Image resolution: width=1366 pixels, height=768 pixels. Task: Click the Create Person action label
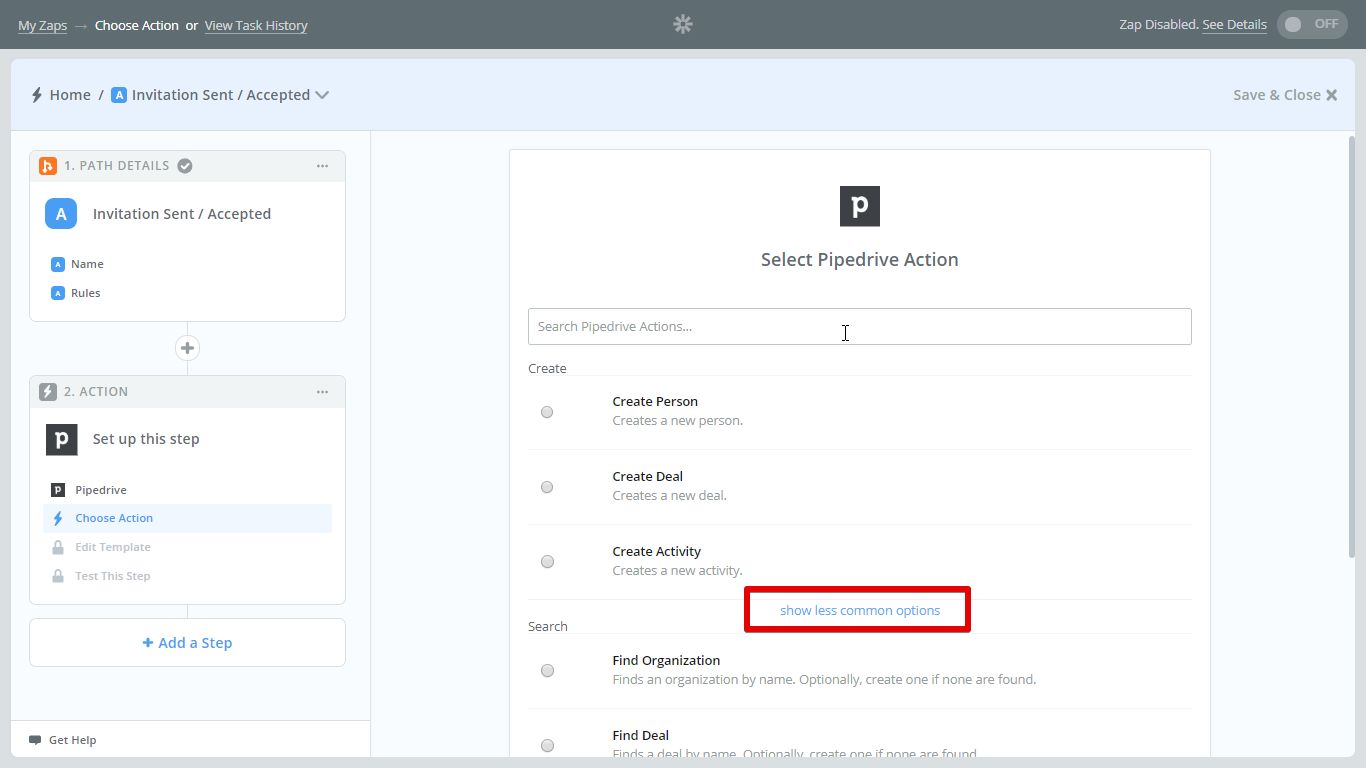pos(655,402)
